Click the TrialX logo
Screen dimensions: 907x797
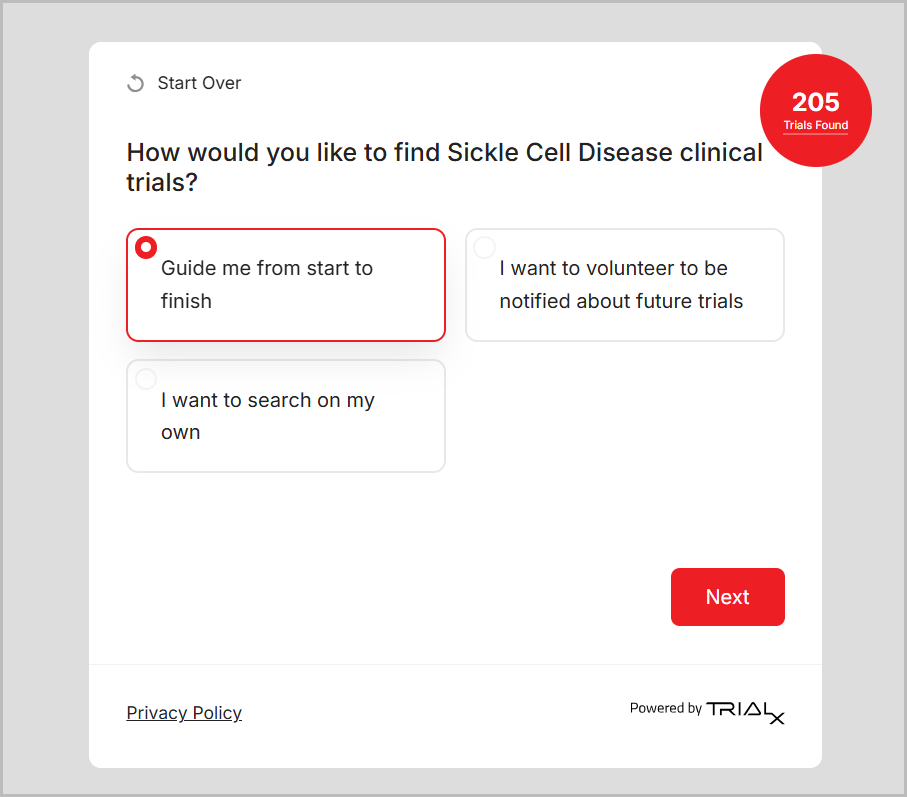(745, 710)
